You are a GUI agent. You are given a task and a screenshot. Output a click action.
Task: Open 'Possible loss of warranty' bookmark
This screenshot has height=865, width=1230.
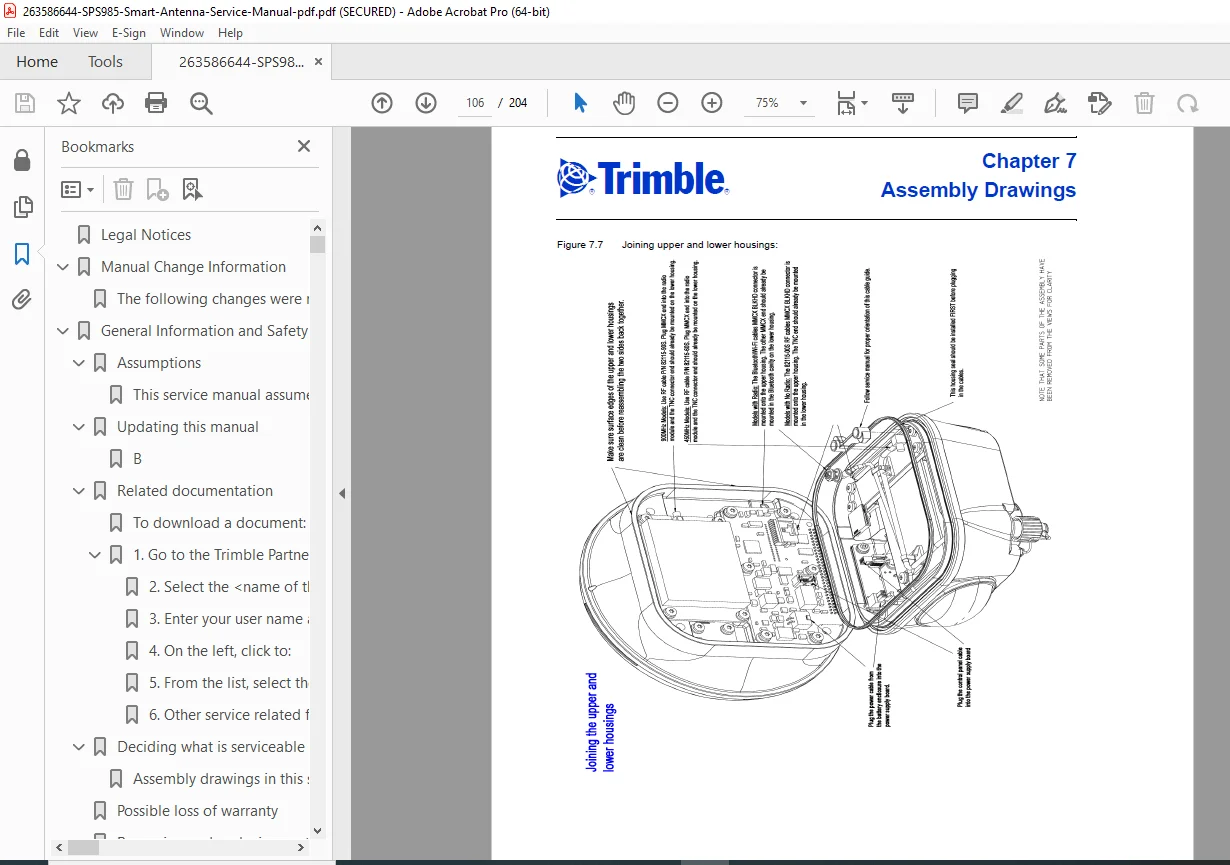[x=198, y=811]
